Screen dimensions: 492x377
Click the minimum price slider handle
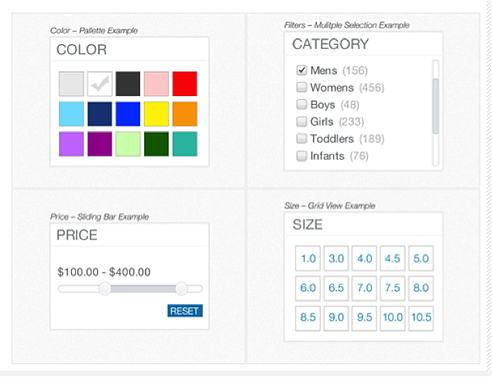click(x=105, y=289)
